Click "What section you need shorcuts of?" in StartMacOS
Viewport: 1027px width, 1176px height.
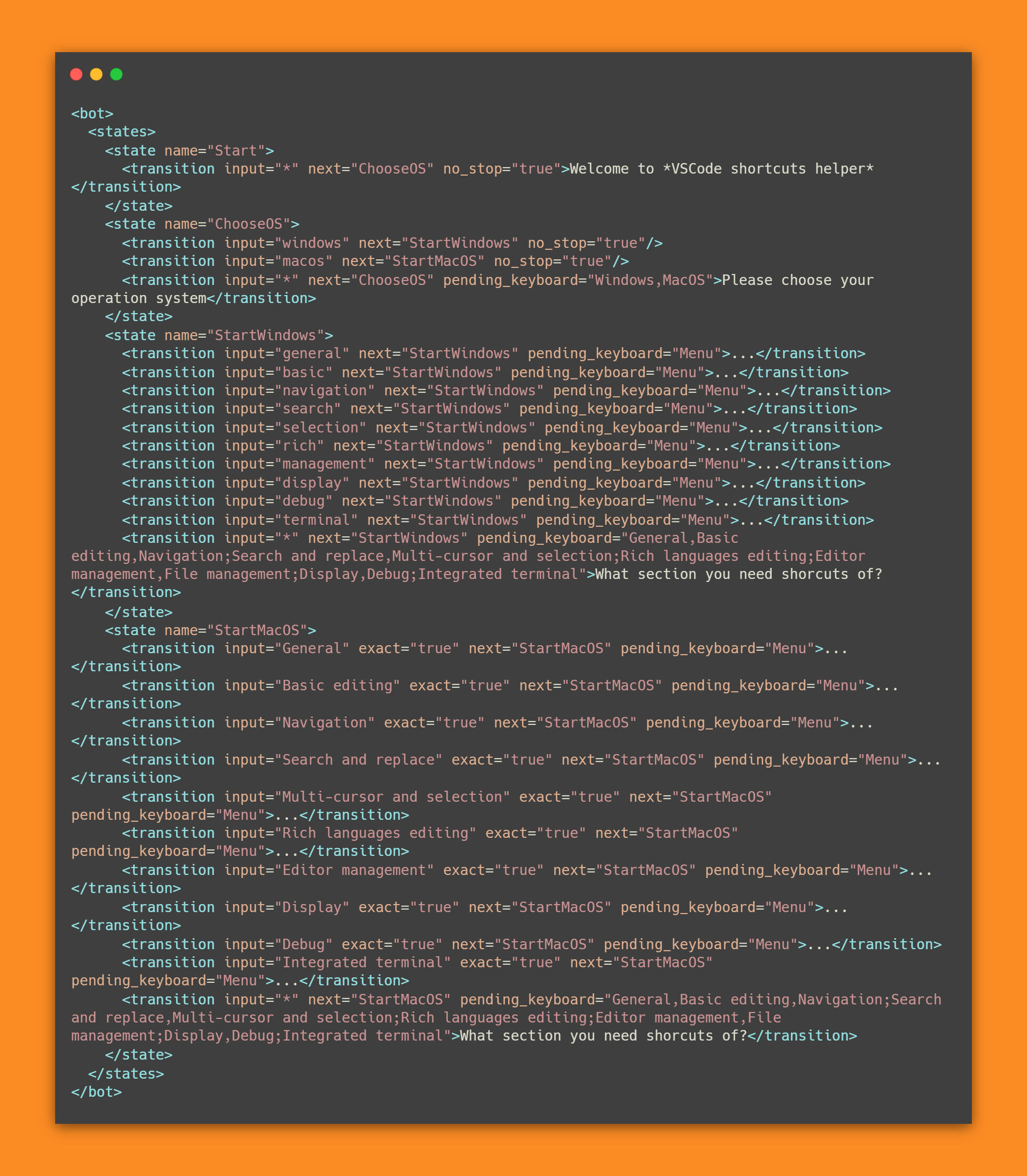coord(603,1036)
